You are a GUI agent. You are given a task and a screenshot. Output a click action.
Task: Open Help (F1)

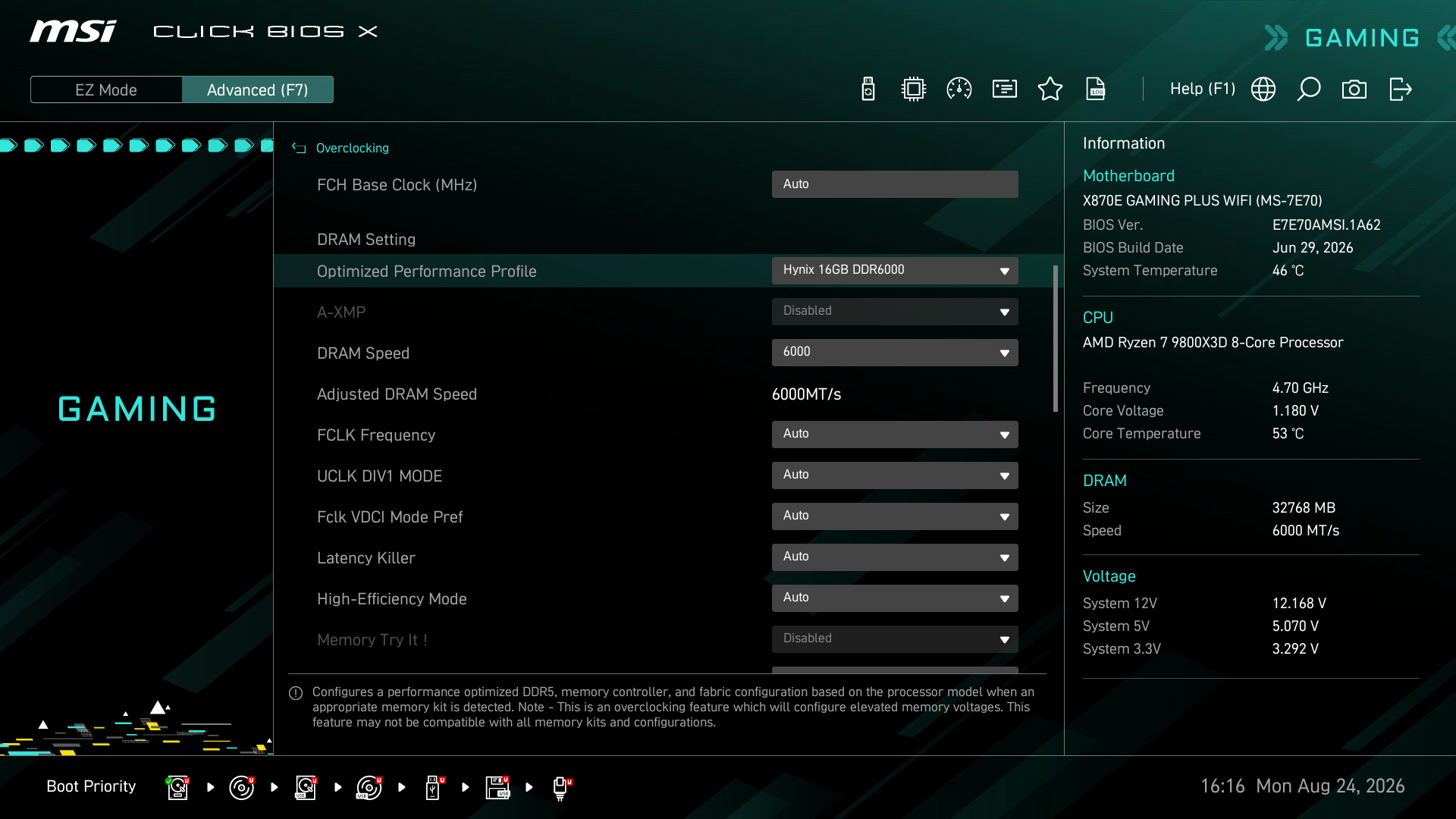coord(1203,89)
